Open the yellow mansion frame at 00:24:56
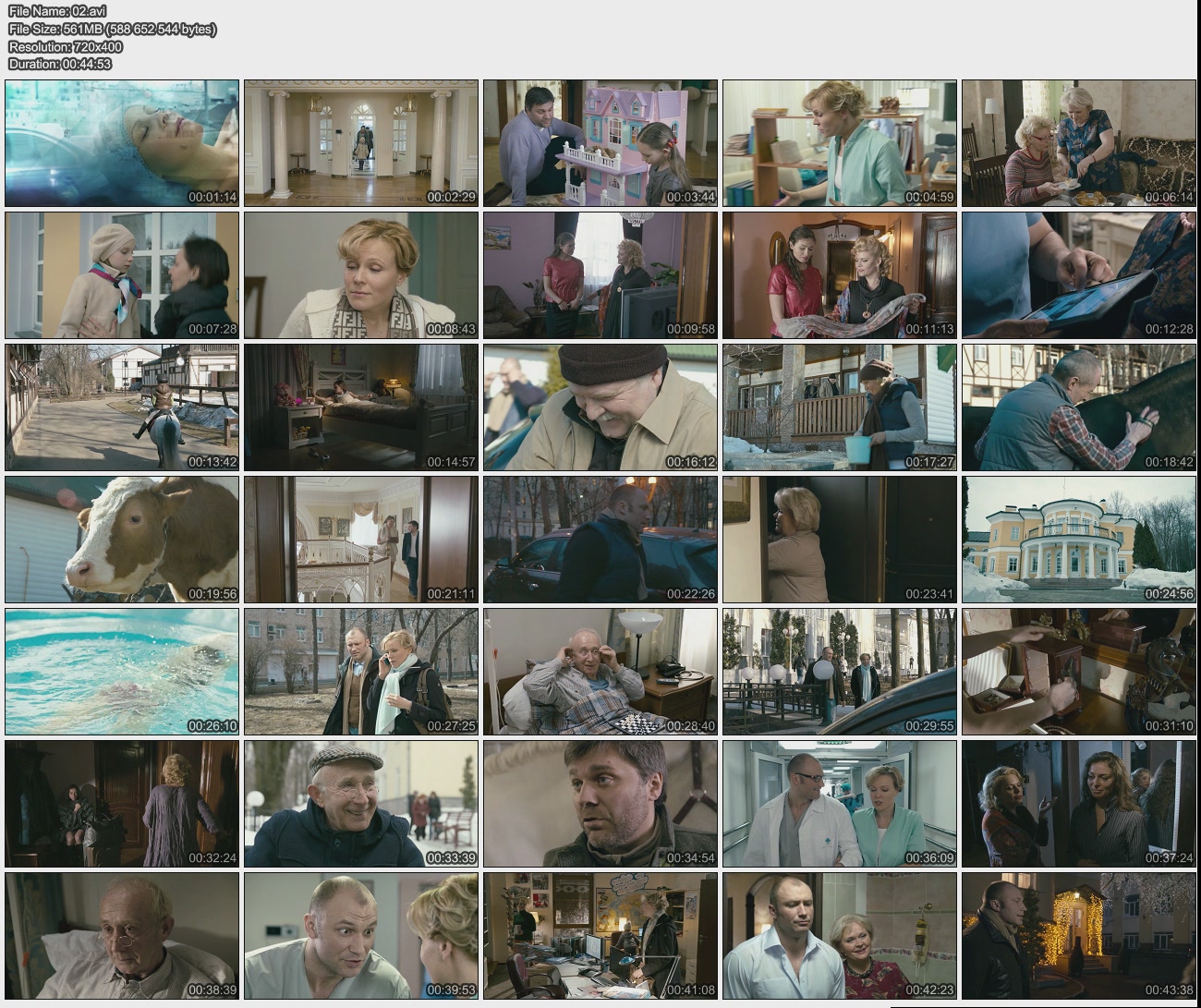Image resolution: width=1201 pixels, height=1008 pixels. [1078, 540]
